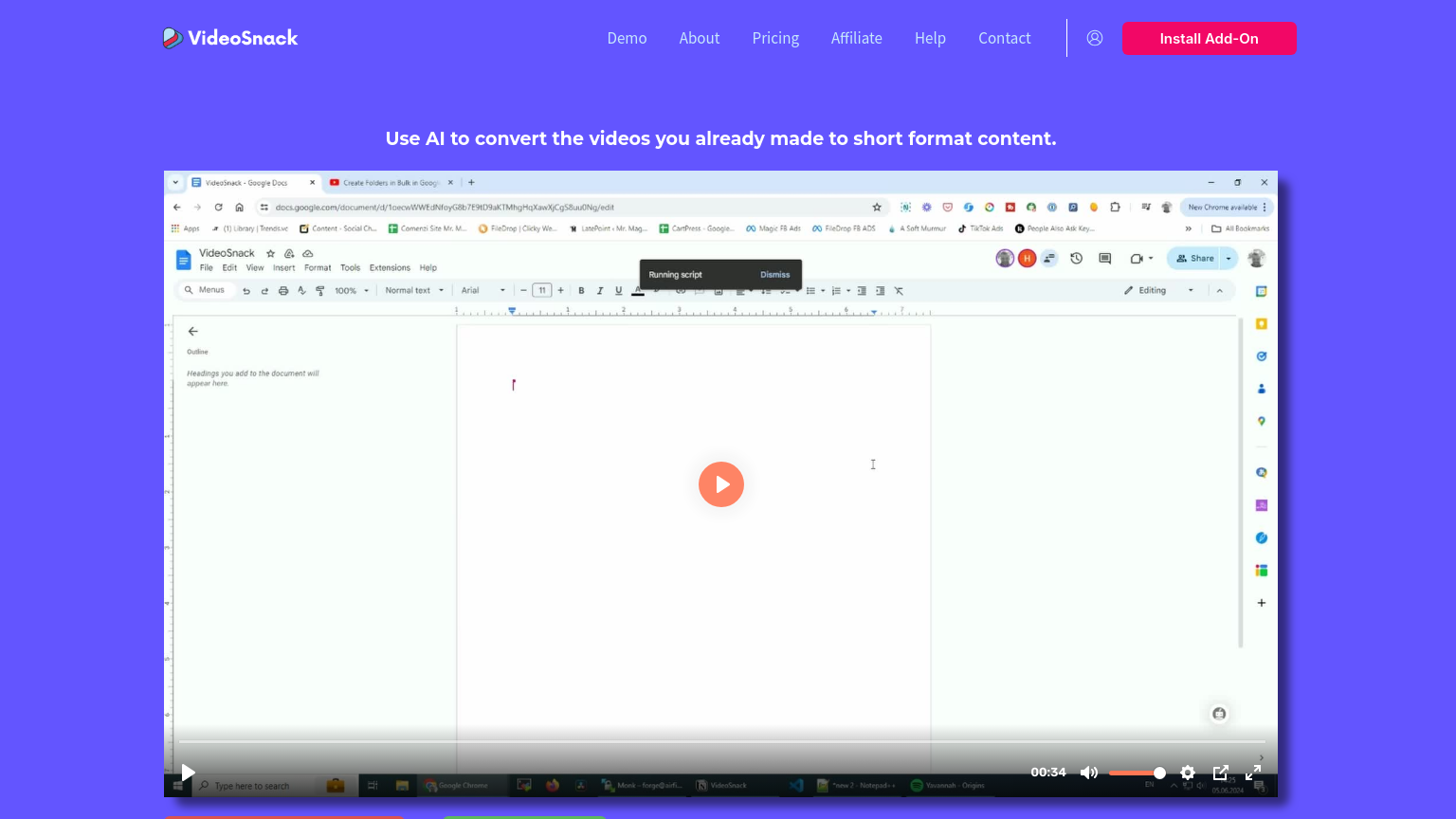Image resolution: width=1456 pixels, height=819 pixels.
Task: Open Google Tasks in the side panel
Action: (x=1261, y=355)
